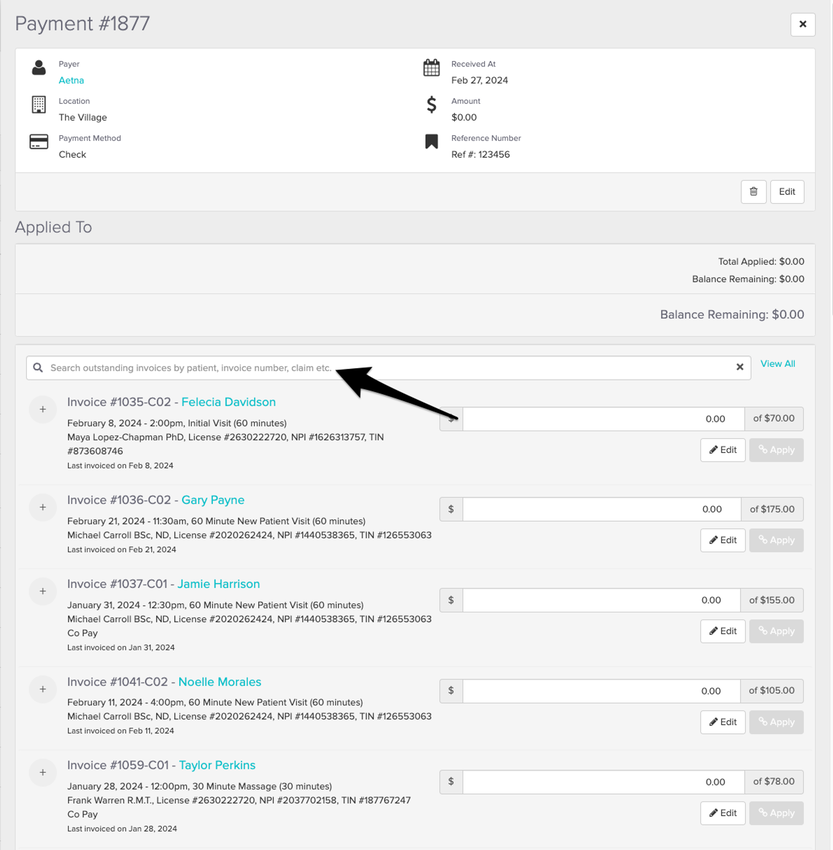Expand the Noelle Morales invoice row
The image size is (833, 850).
click(42, 689)
